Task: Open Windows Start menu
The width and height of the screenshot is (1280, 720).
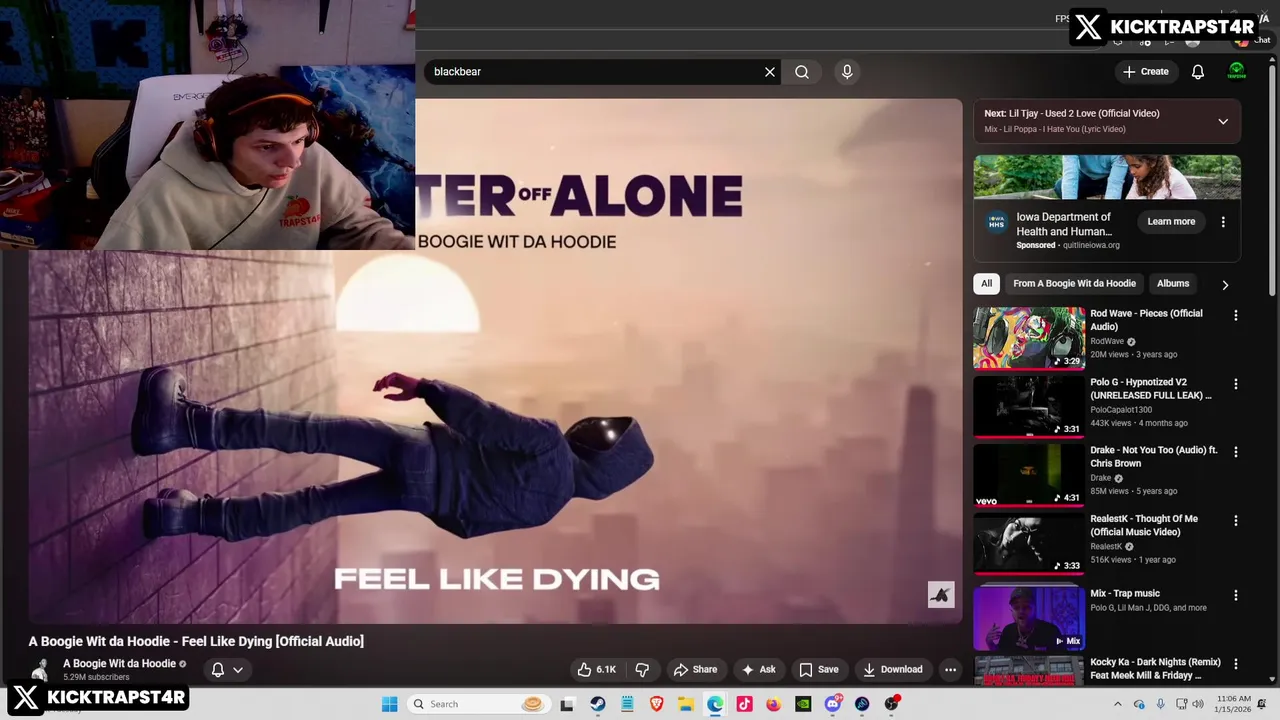Action: tap(389, 704)
